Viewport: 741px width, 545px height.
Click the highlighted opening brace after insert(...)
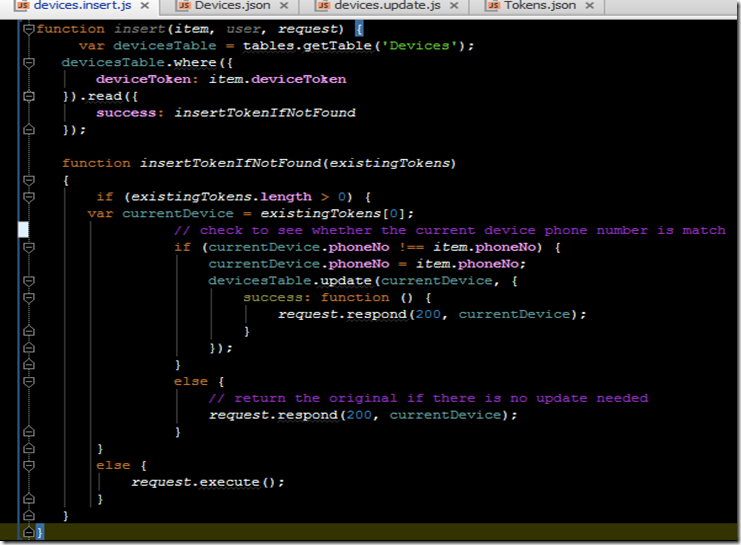(359, 29)
